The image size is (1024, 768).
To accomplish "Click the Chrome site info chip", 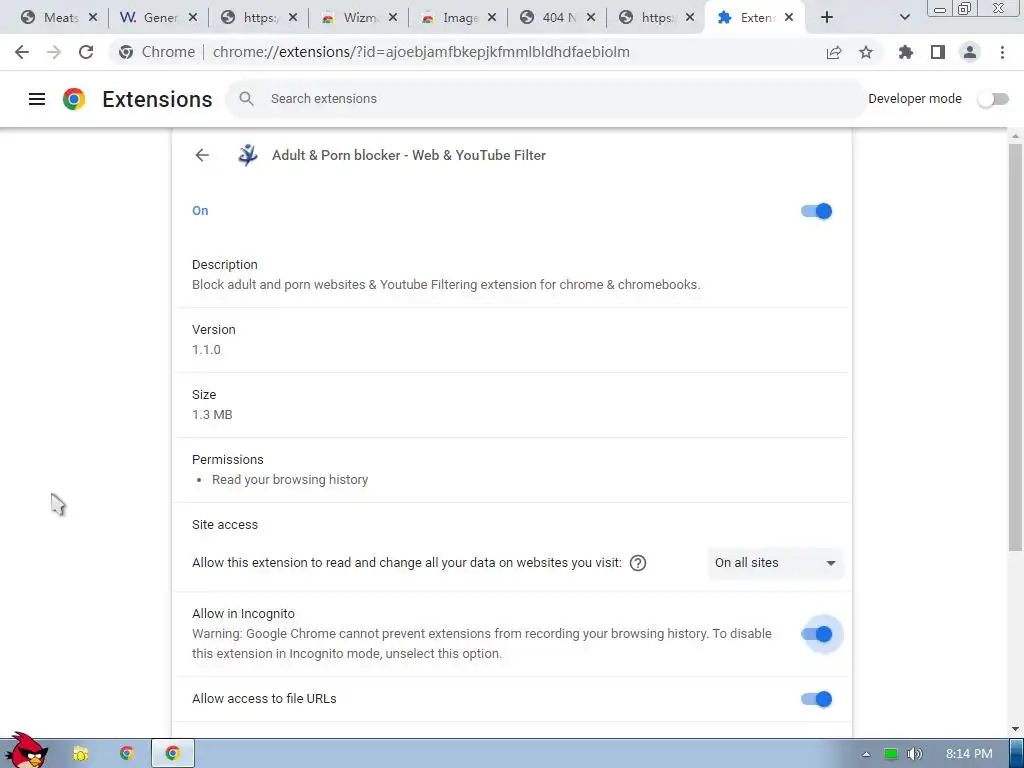I will pyautogui.click(x=158, y=52).
